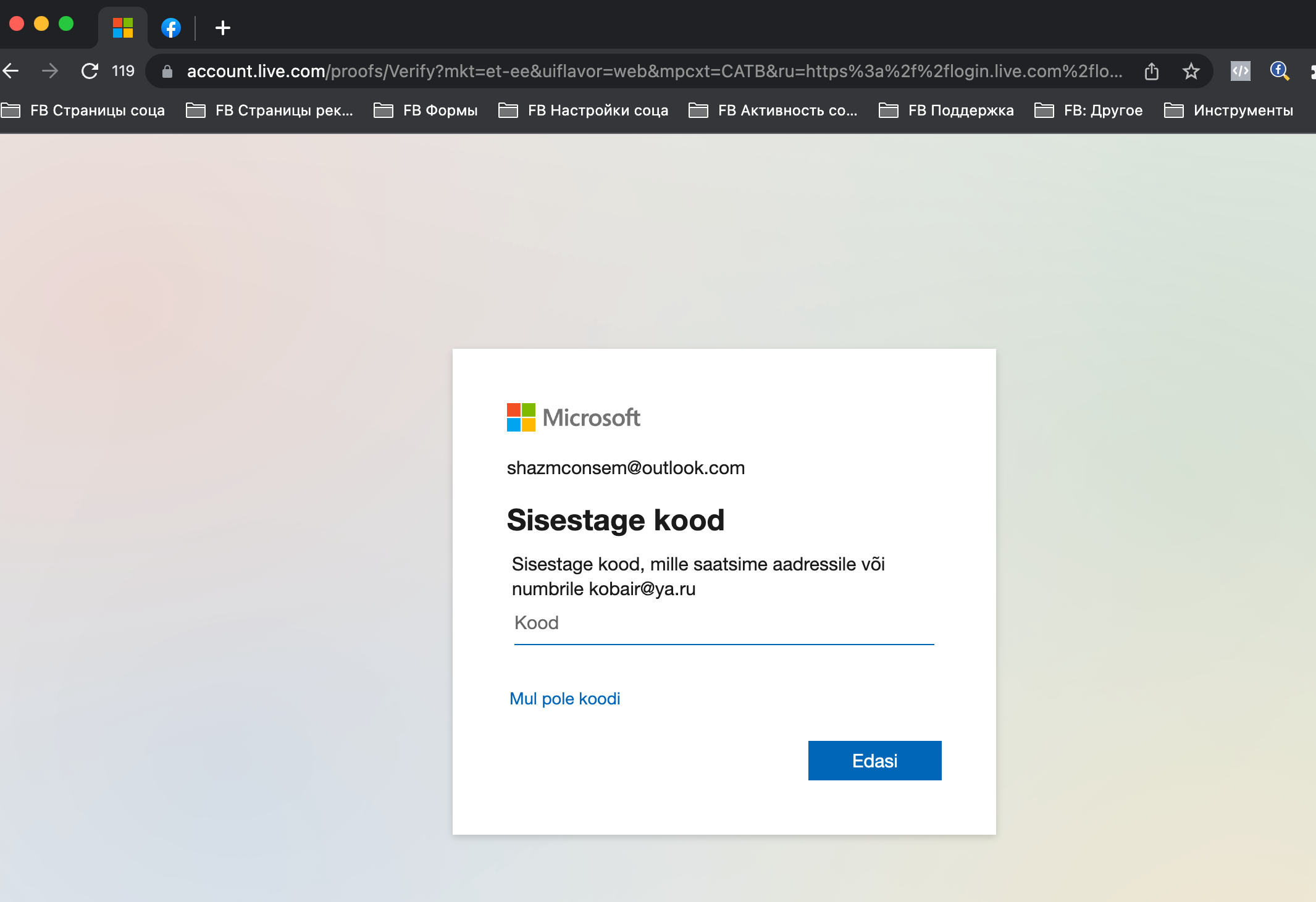Click the lock icon in the address bar

pyautogui.click(x=167, y=72)
